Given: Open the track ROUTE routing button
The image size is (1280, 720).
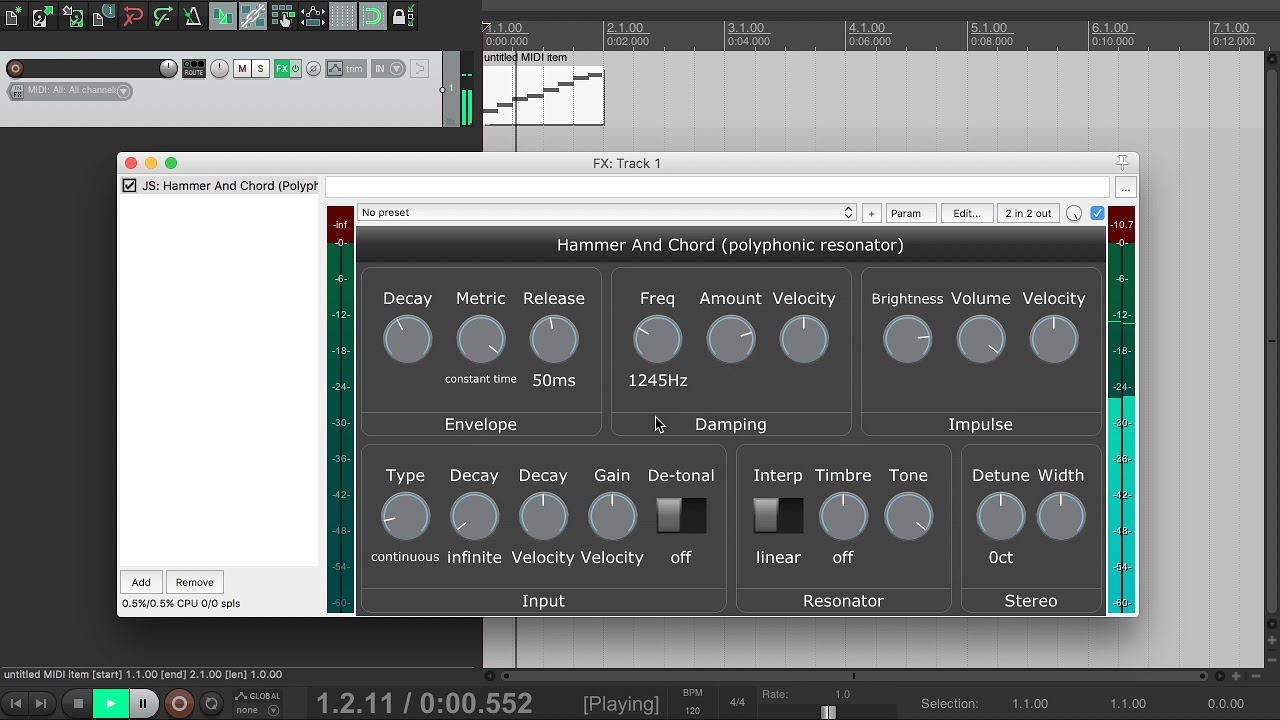Looking at the screenshot, I should (193, 68).
